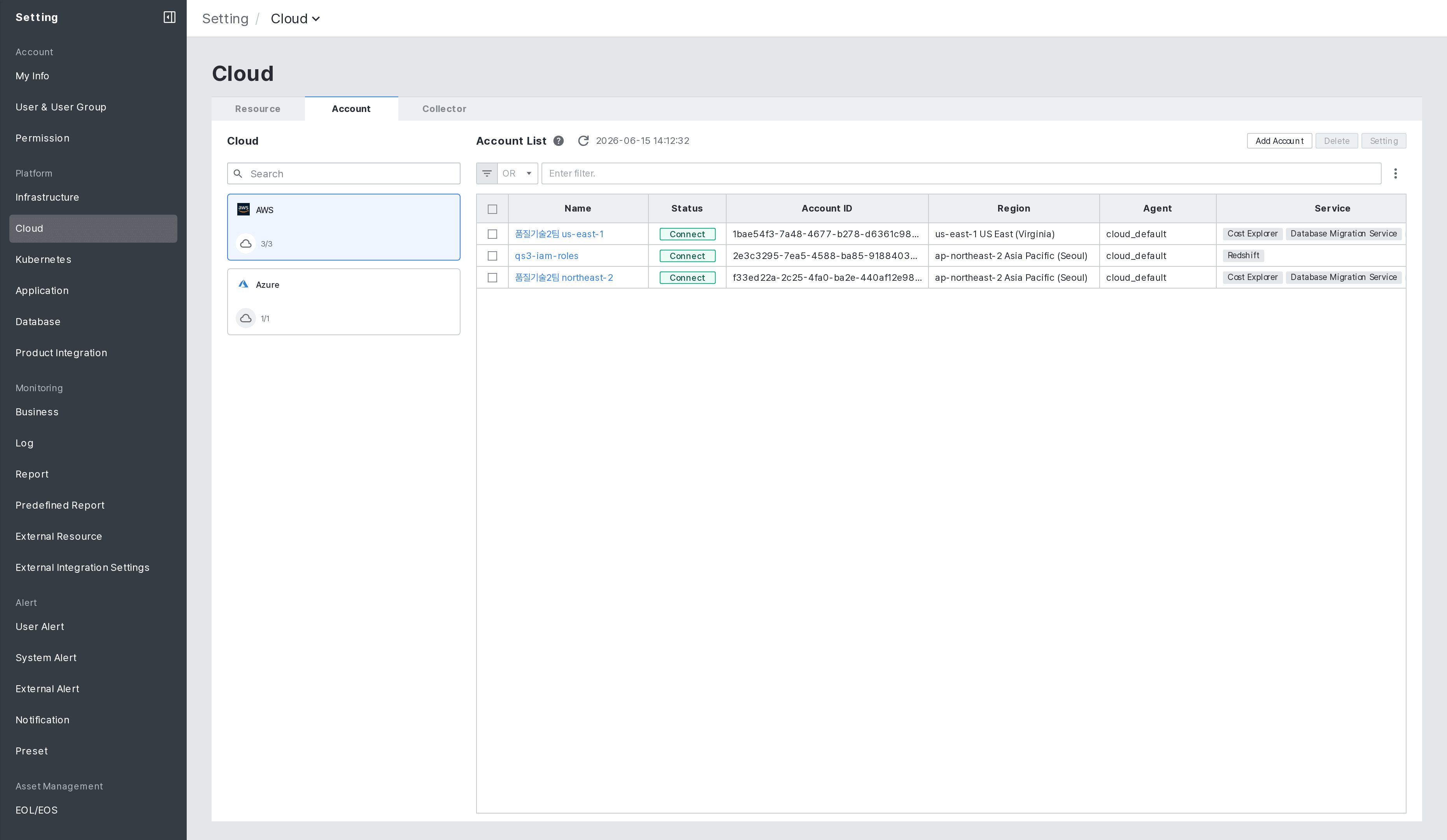The width and height of the screenshot is (1447, 840).
Task: Check the 품질기술2팀 northeast-2 row
Action: (492, 278)
